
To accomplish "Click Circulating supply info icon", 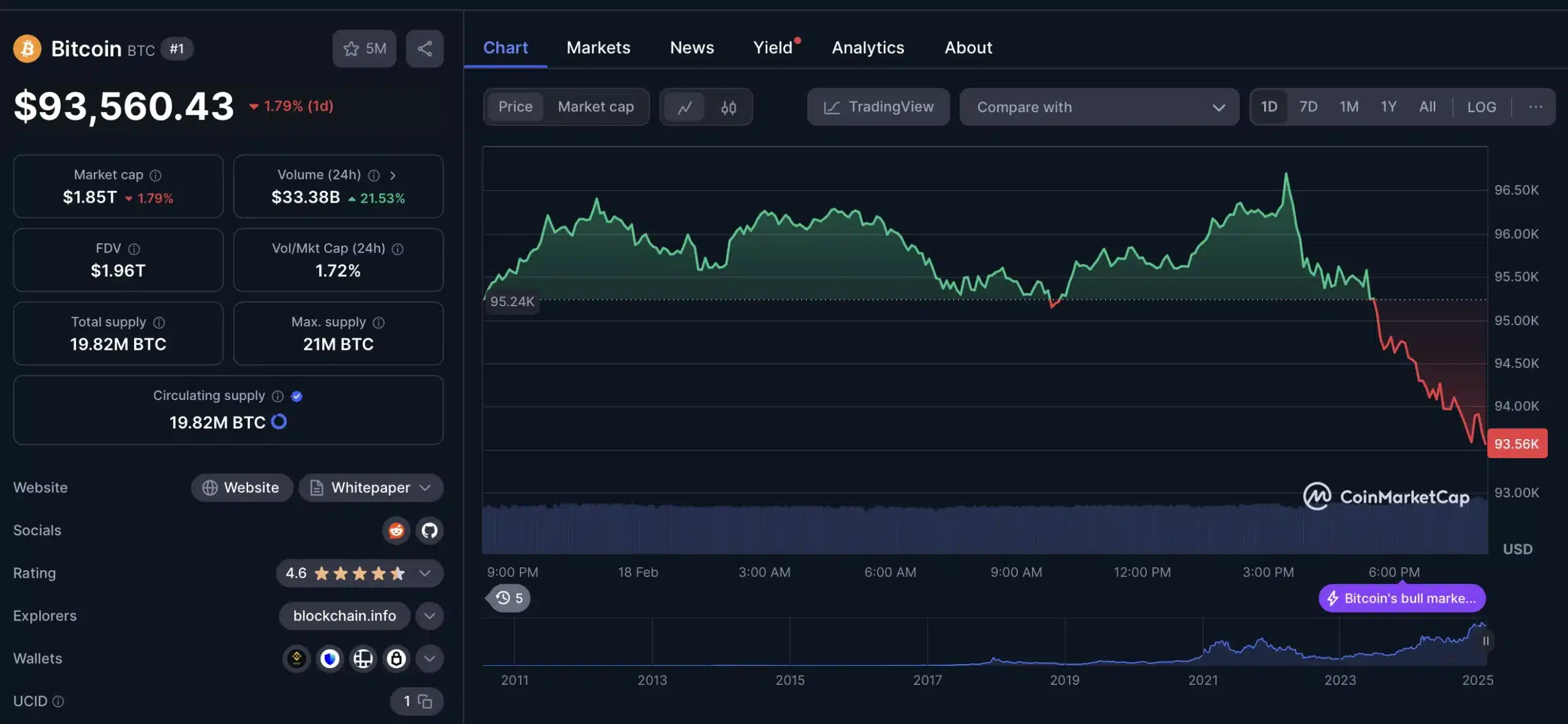I will (x=277, y=396).
